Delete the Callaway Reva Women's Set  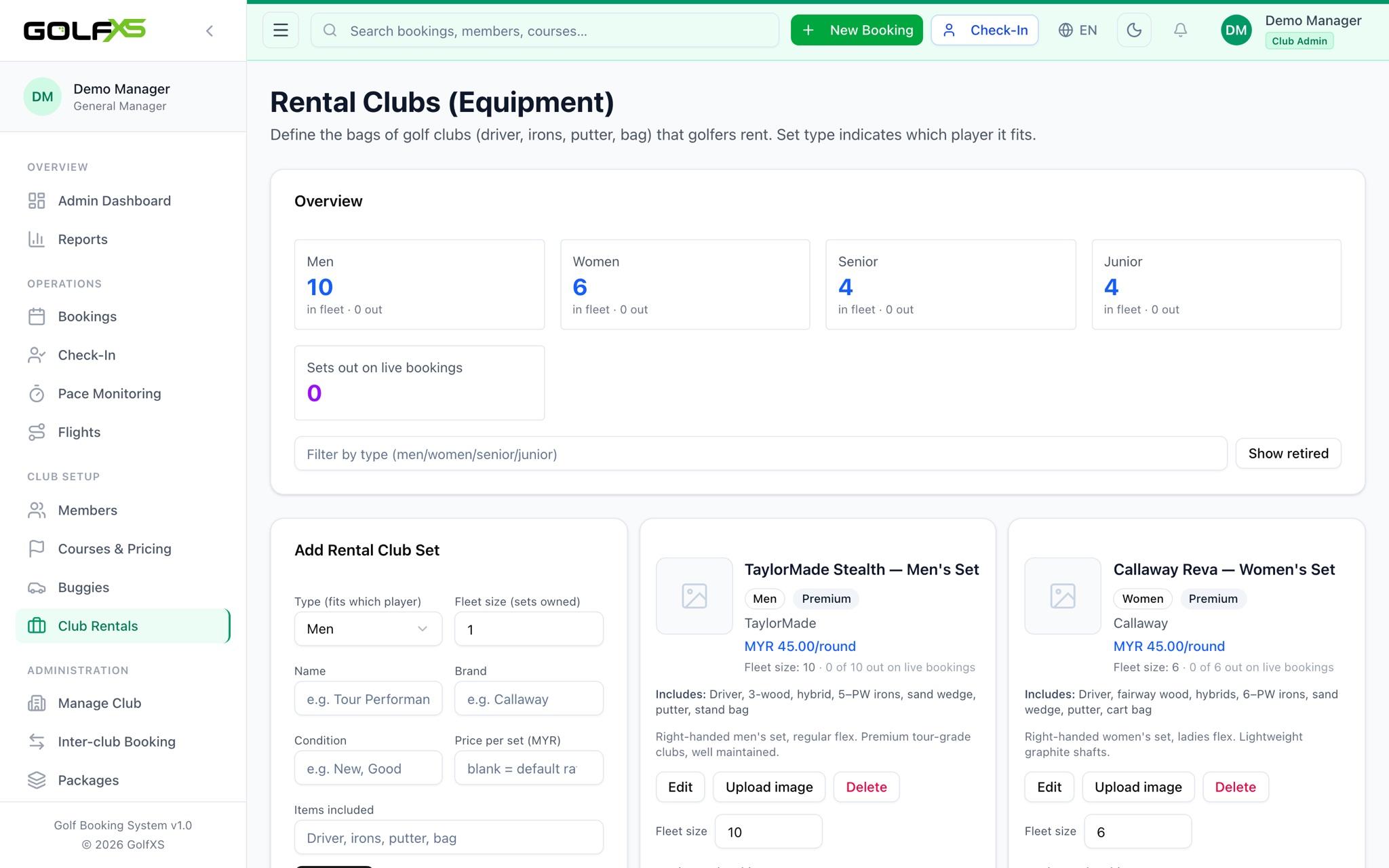pos(1235,787)
